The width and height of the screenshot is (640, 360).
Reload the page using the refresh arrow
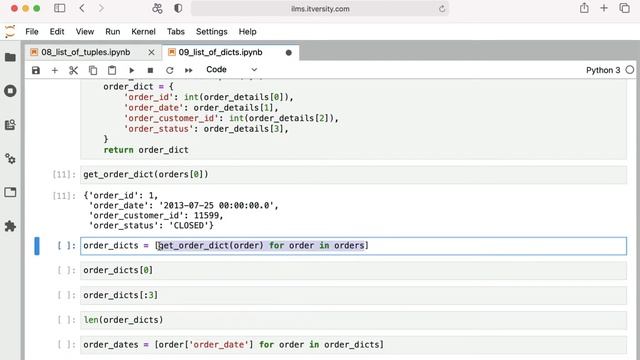[442, 9]
